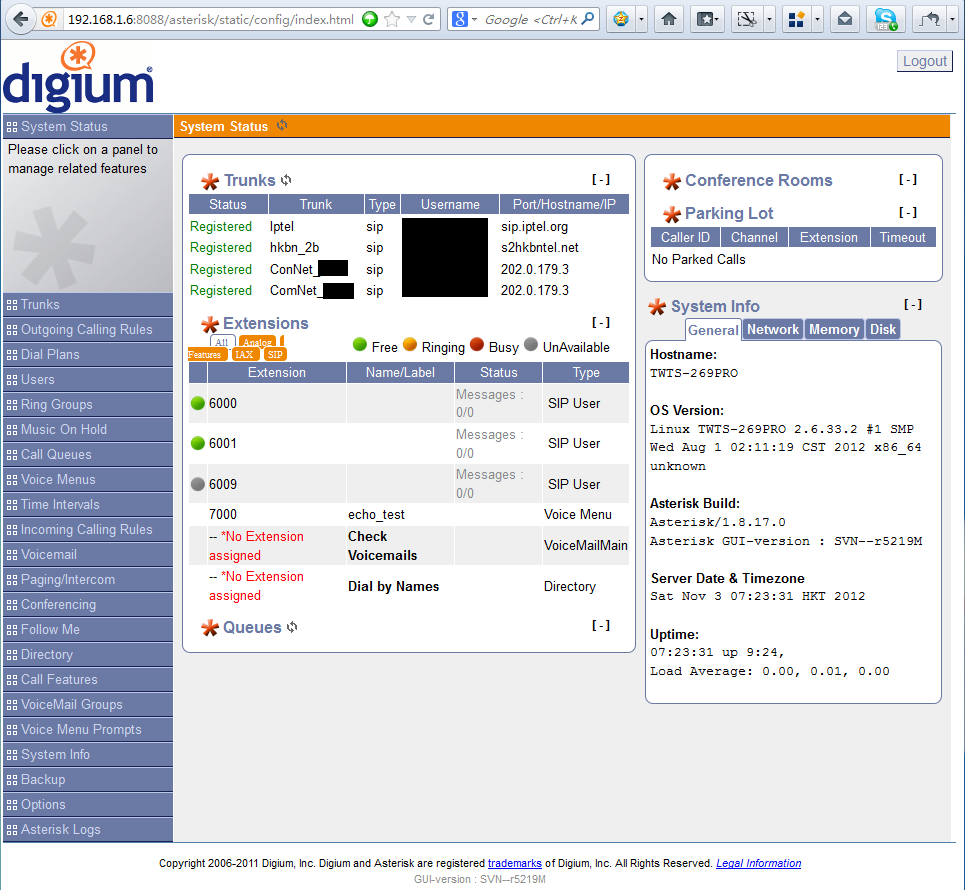Open Trunks in the left sidebar
The image size is (965, 890).
[88, 305]
